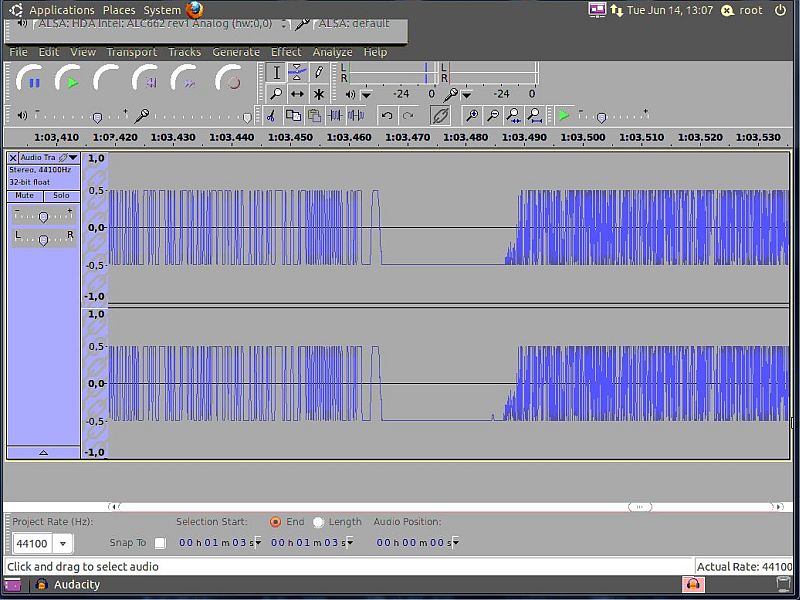Select the Zoom magnifier tool
The width and height of the screenshot is (800, 600).
[x=276, y=94]
